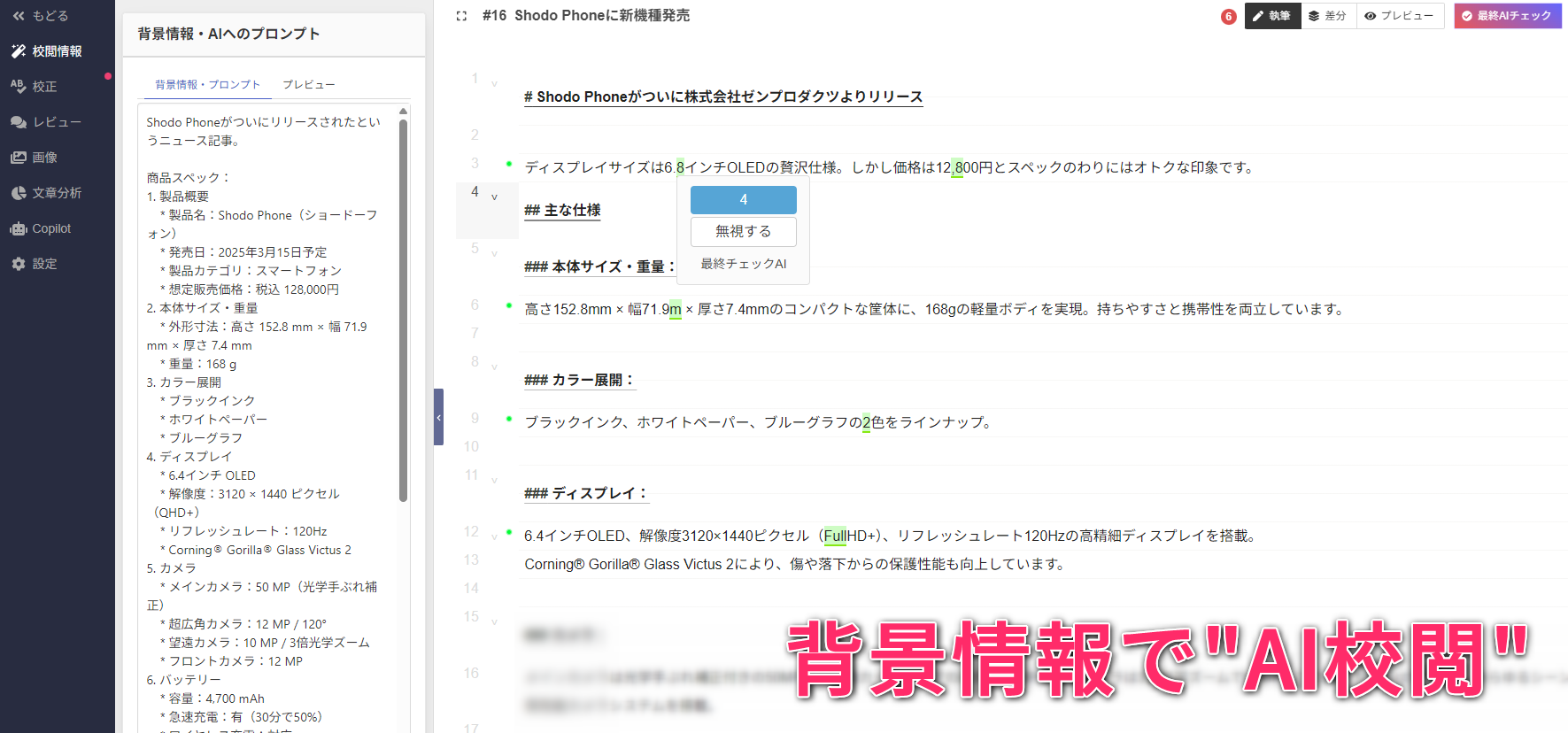Viewport: 1568px width, 733px height.
Task: Click 無視する to ignore suggestion
Action: pyautogui.click(x=744, y=232)
